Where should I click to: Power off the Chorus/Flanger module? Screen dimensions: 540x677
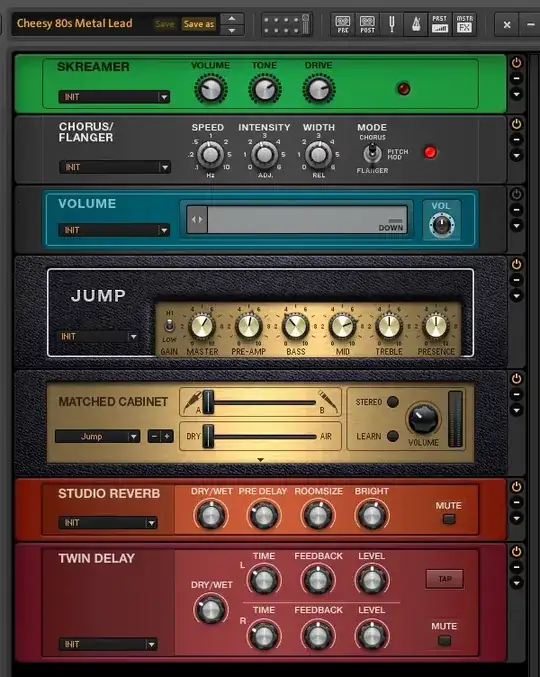click(x=516, y=124)
